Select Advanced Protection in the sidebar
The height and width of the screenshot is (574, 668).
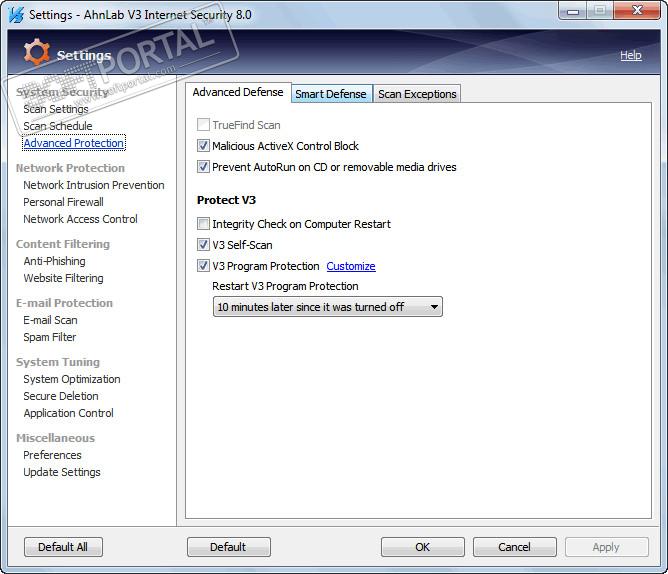pos(74,143)
